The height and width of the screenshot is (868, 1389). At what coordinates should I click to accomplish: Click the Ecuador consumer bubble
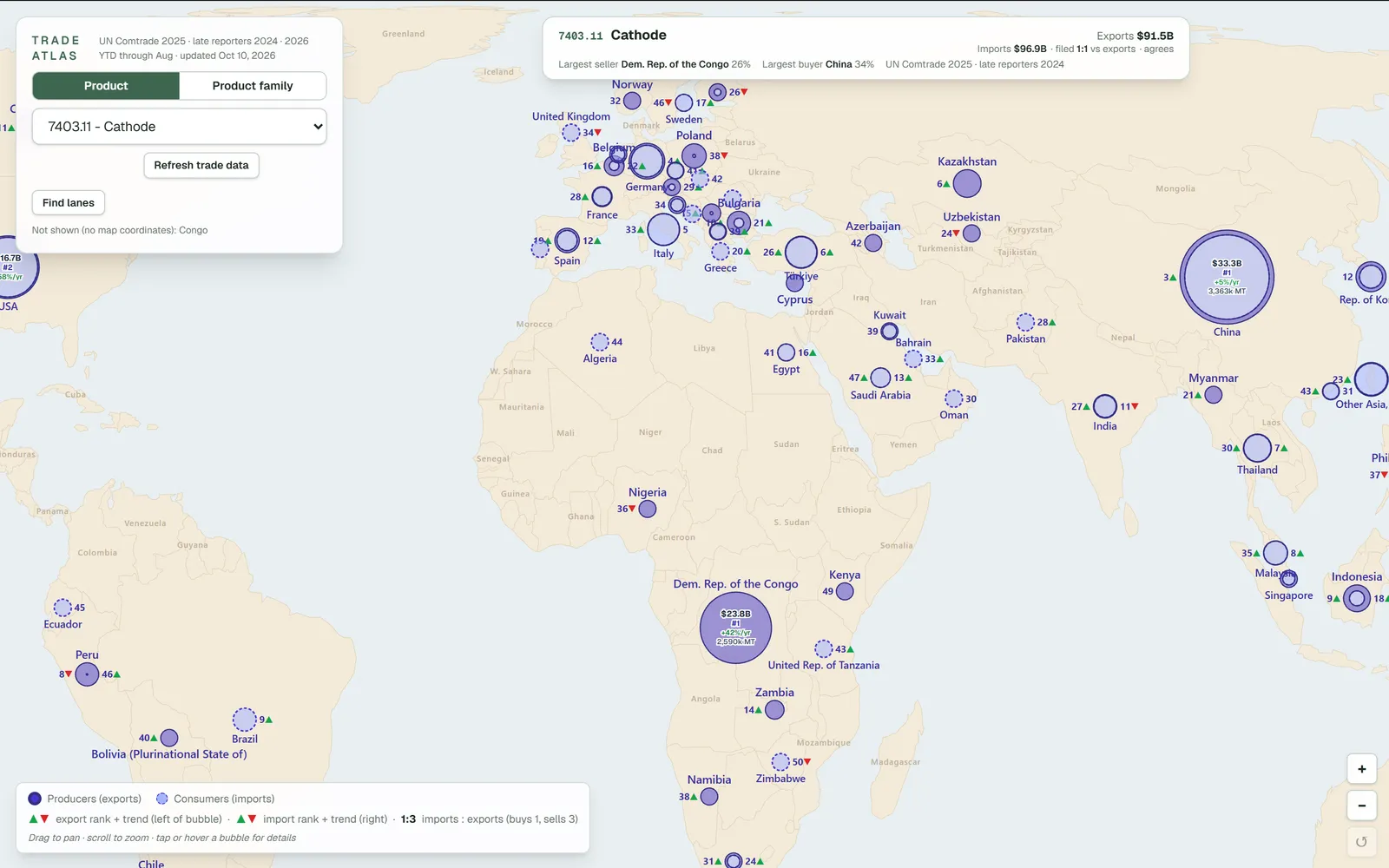point(63,608)
